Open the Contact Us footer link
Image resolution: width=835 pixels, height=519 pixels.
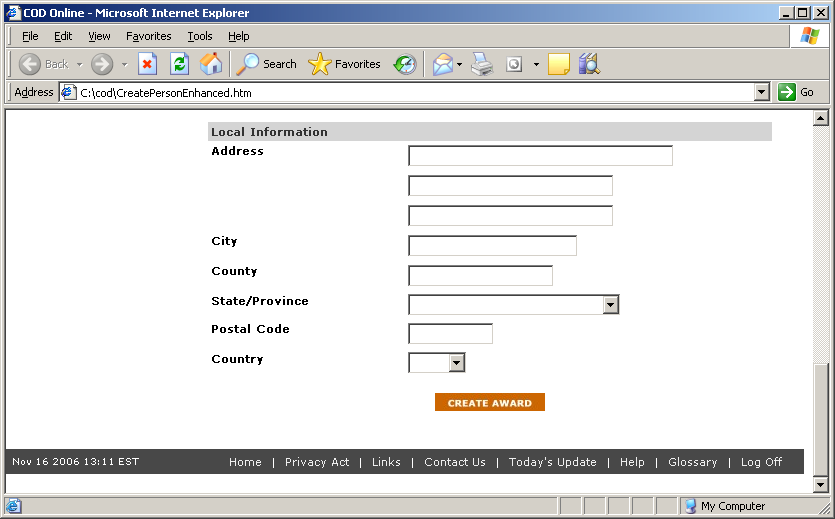click(455, 462)
